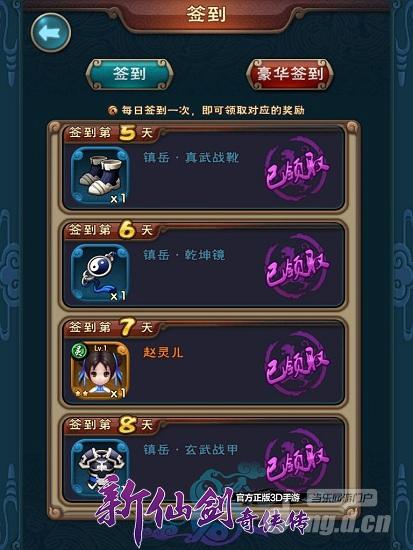The image size is (413, 550).
Task: Select the 签到第8天 header label
Action: click(x=110, y=425)
